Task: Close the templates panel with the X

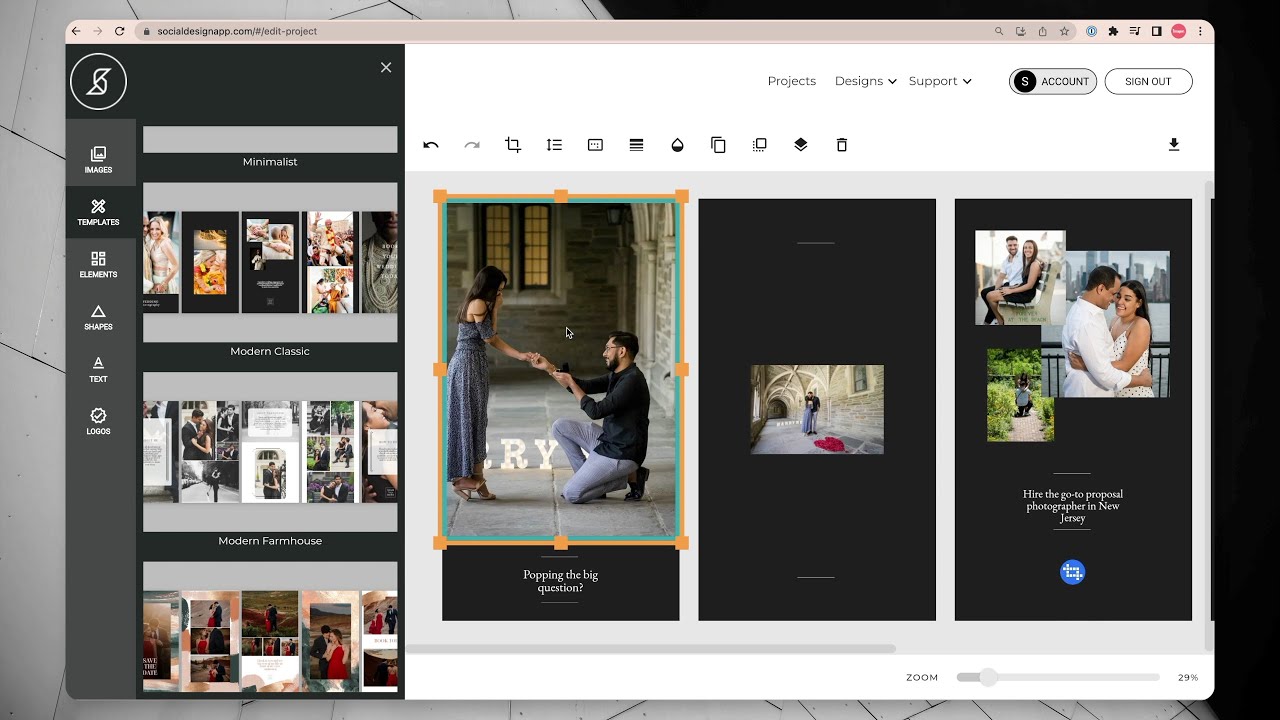Action: [386, 68]
